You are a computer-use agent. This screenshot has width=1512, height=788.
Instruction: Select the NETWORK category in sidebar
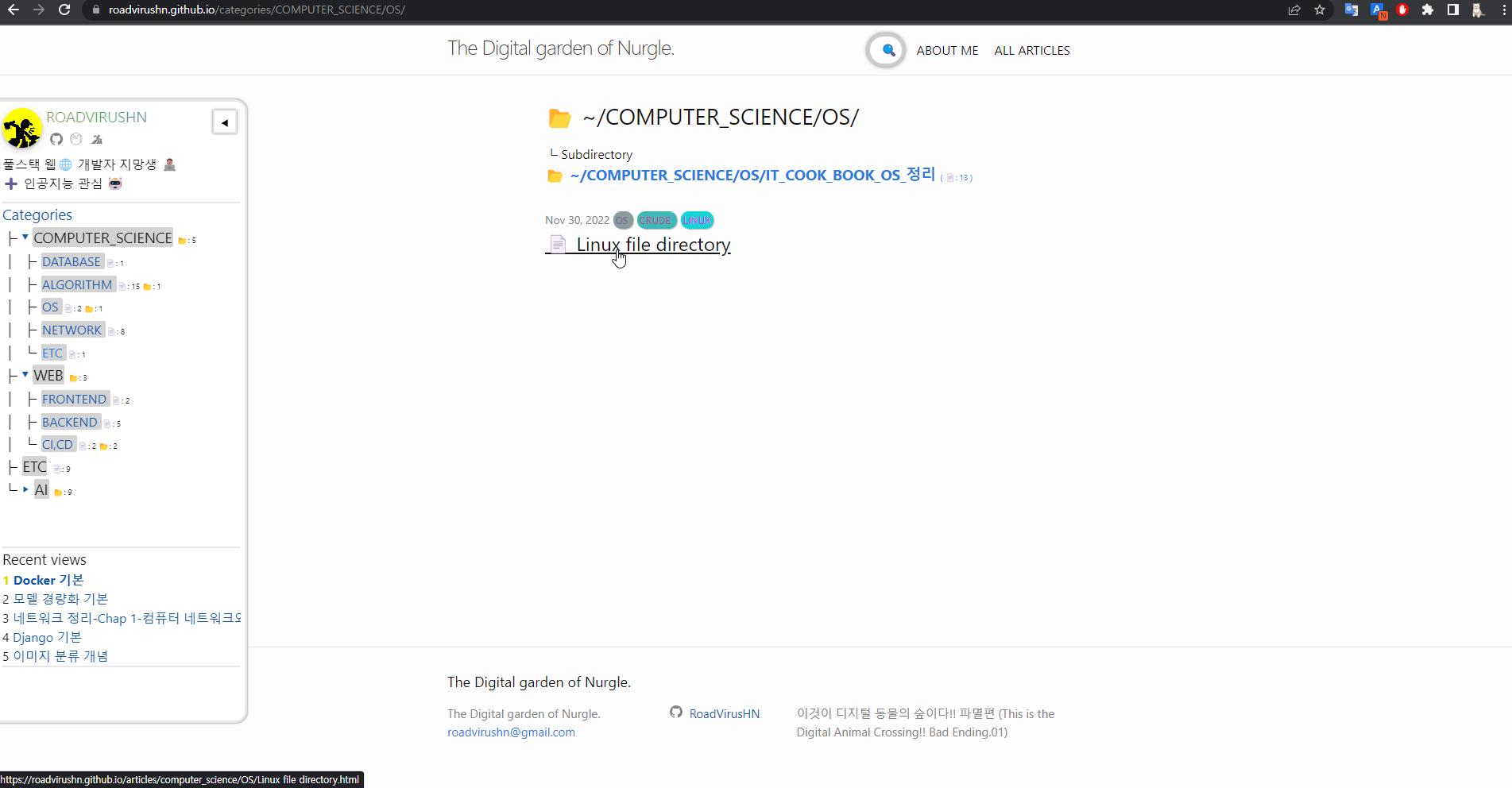click(72, 330)
